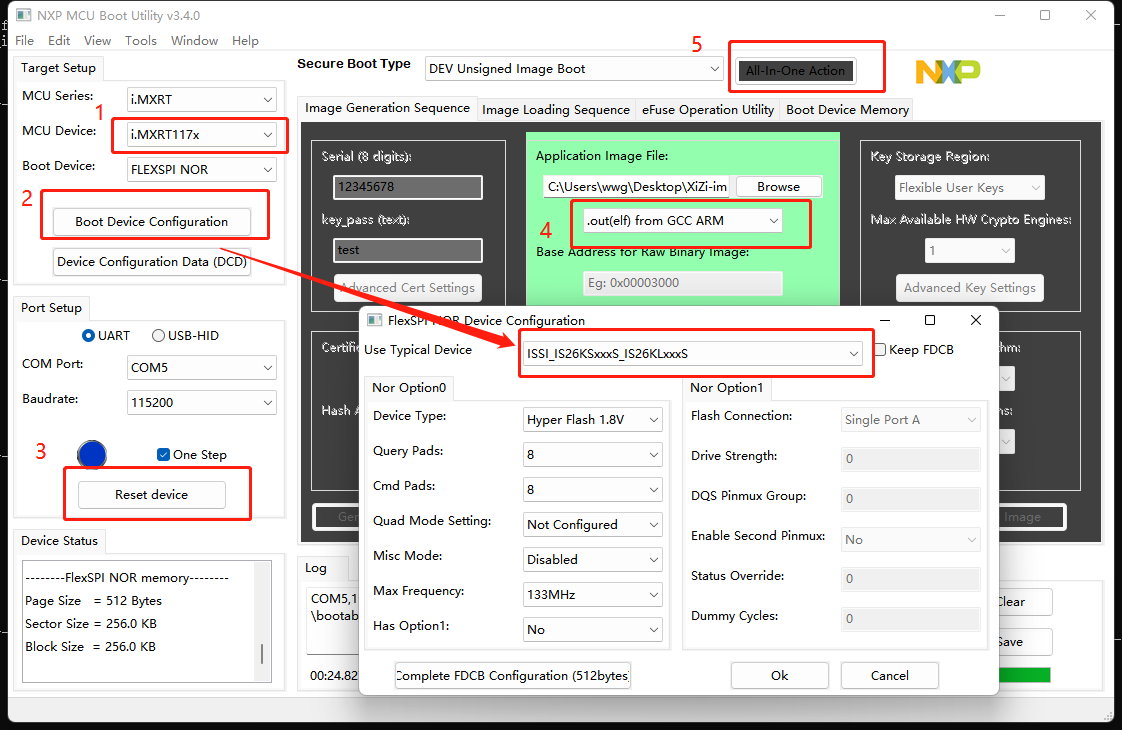This screenshot has height=730, width=1122.
Task: Open the Max Available HW Crypto Engines dropdown
Action: 970,250
